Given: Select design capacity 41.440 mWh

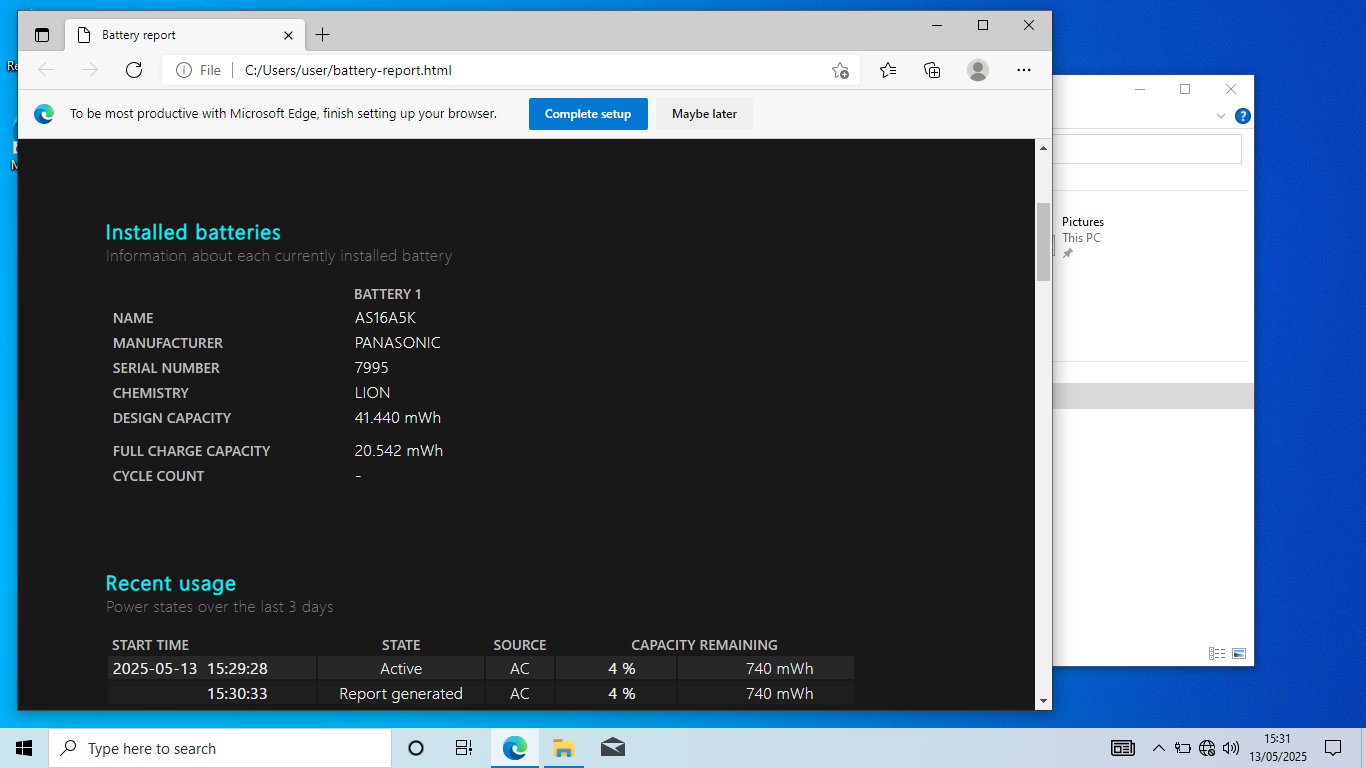Looking at the screenshot, I should (x=397, y=418).
